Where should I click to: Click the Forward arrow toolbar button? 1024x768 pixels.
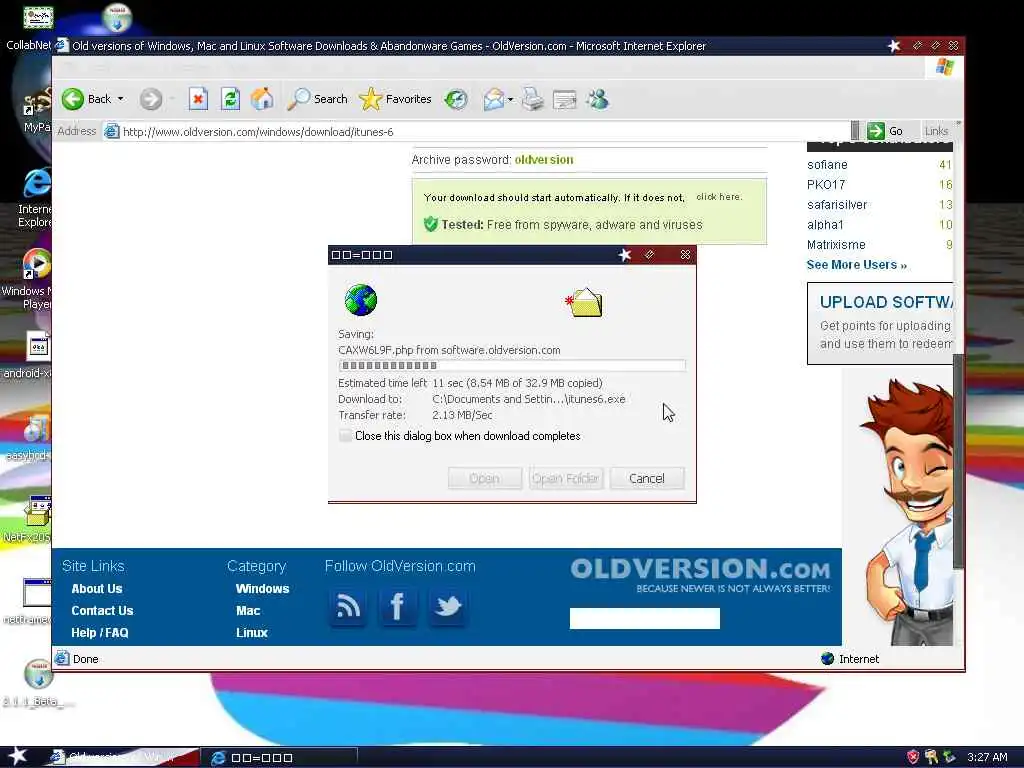coord(151,99)
